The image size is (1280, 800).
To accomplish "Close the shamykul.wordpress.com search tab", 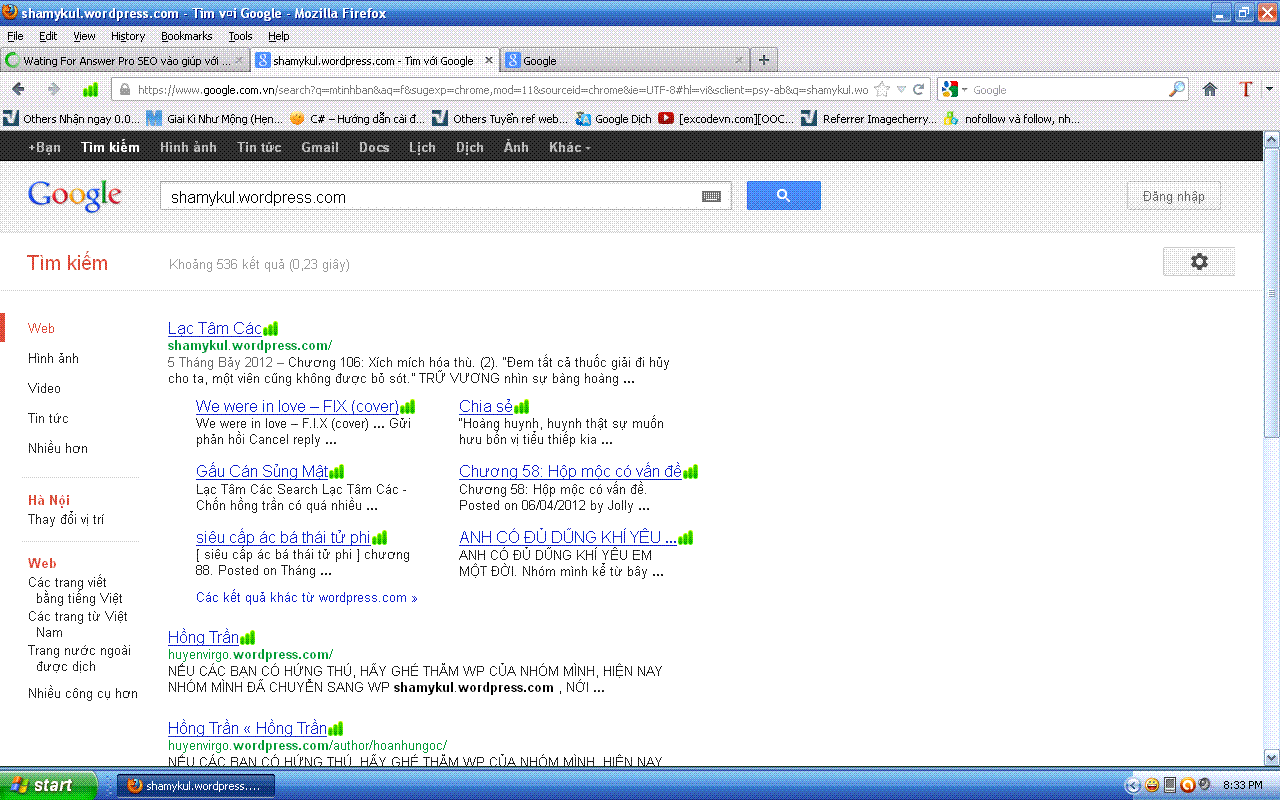I will pos(489,60).
